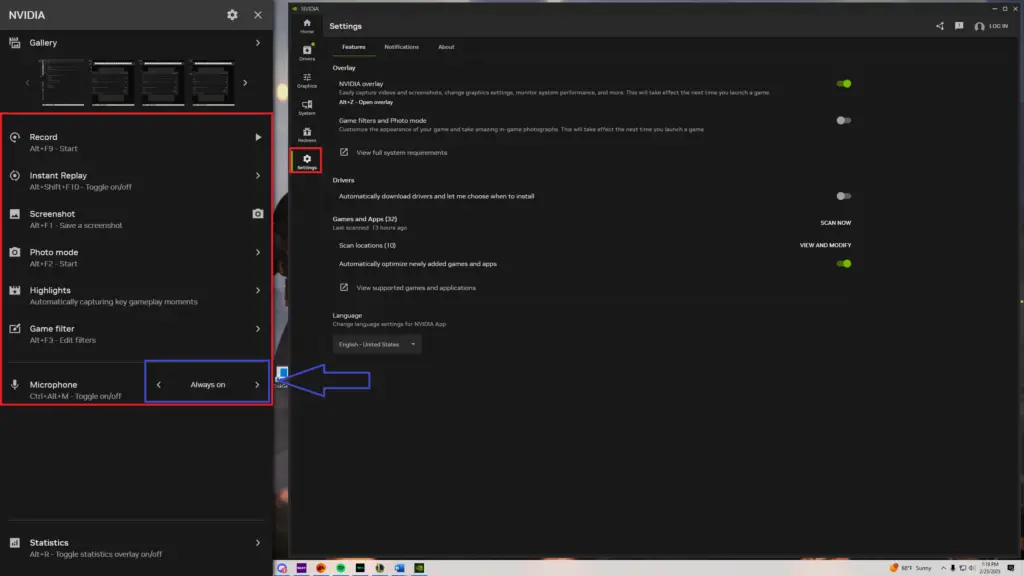Click the Record icon in the overlay

pyautogui.click(x=14, y=137)
